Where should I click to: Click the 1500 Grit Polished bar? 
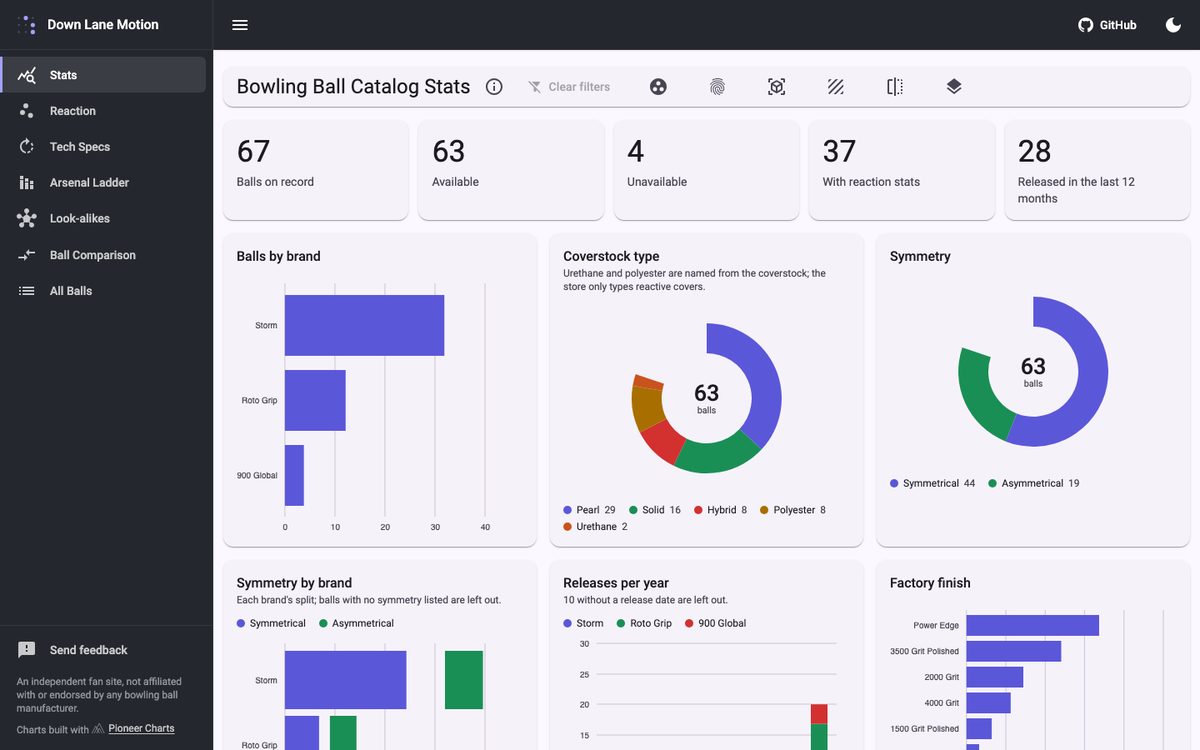click(979, 729)
